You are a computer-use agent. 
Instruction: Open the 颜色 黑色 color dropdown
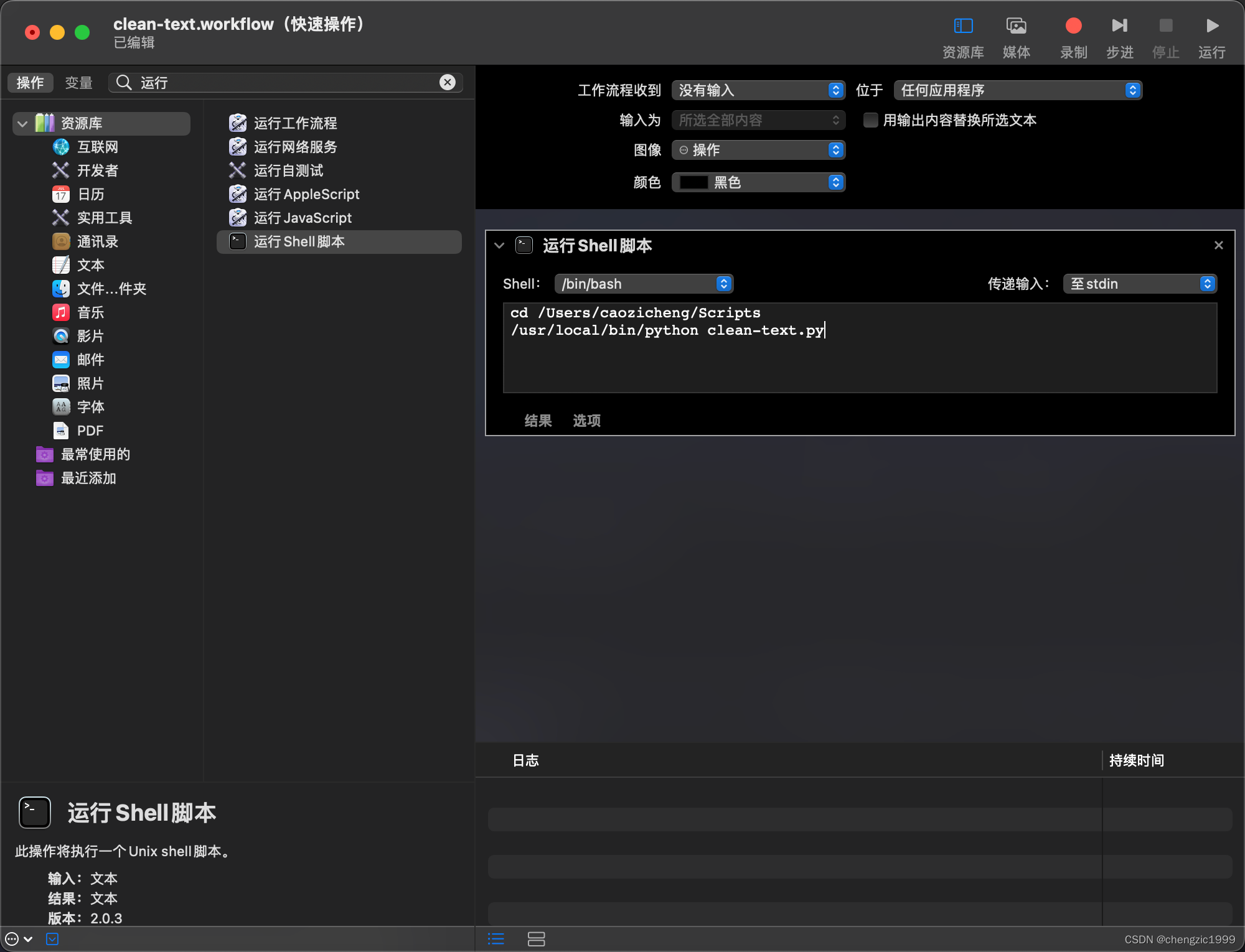[758, 182]
